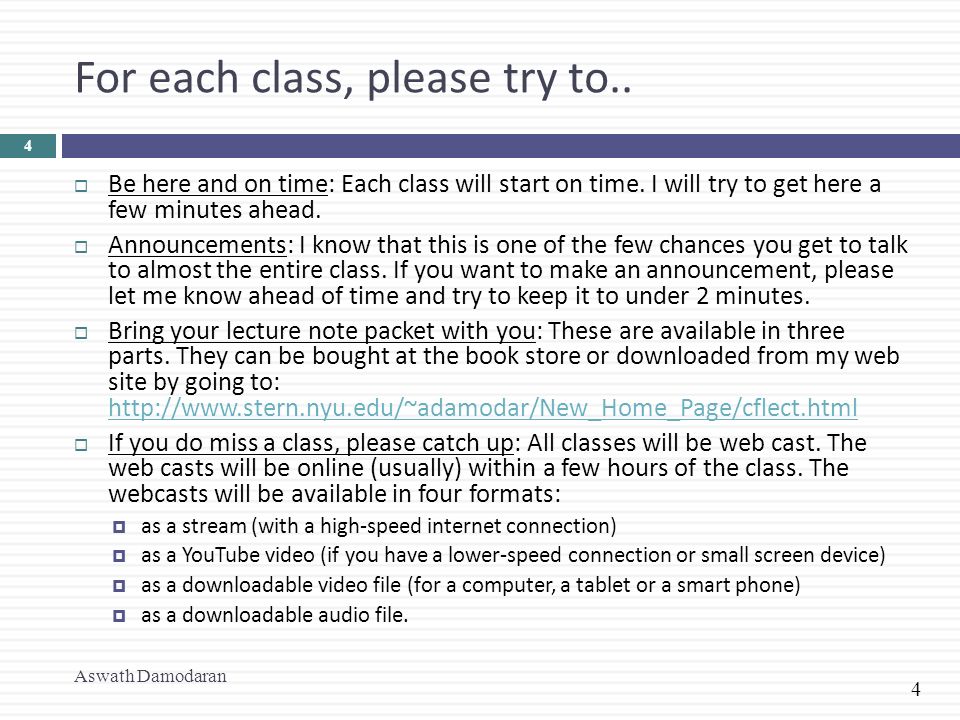Click the purple horizontal header bar
Screen dimensions: 960x720
[511, 146]
